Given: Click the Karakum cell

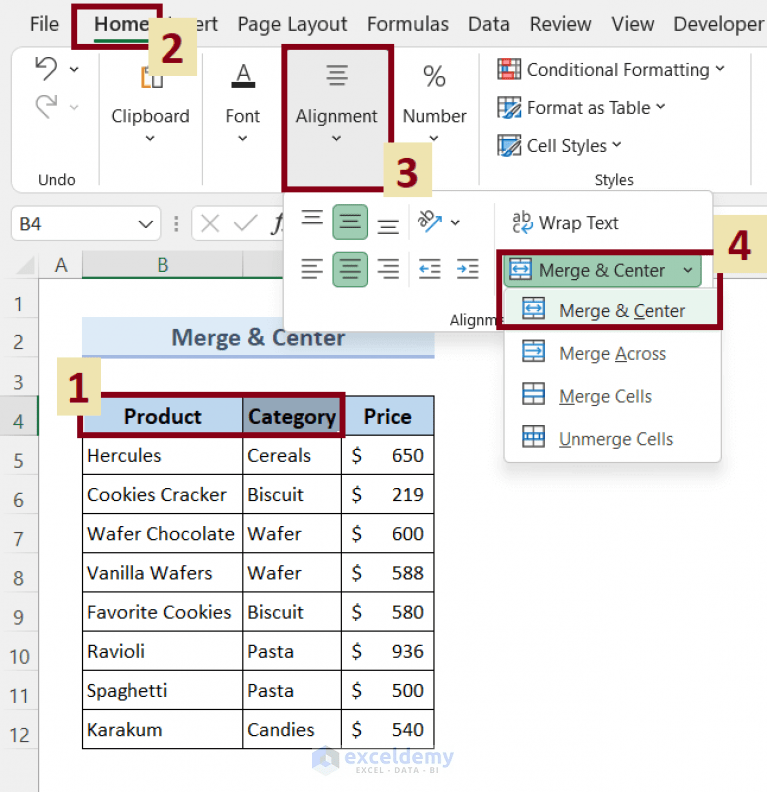Looking at the screenshot, I should coord(163,729).
